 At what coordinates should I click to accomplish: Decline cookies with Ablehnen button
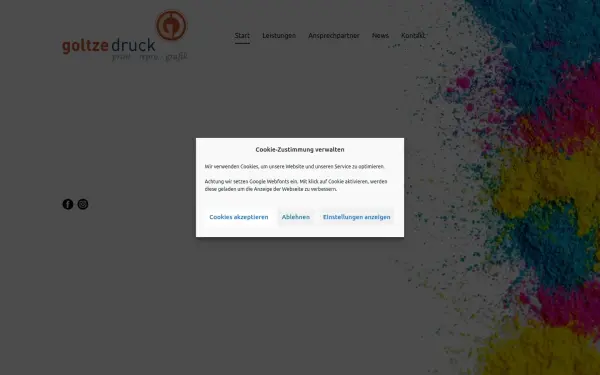point(296,217)
